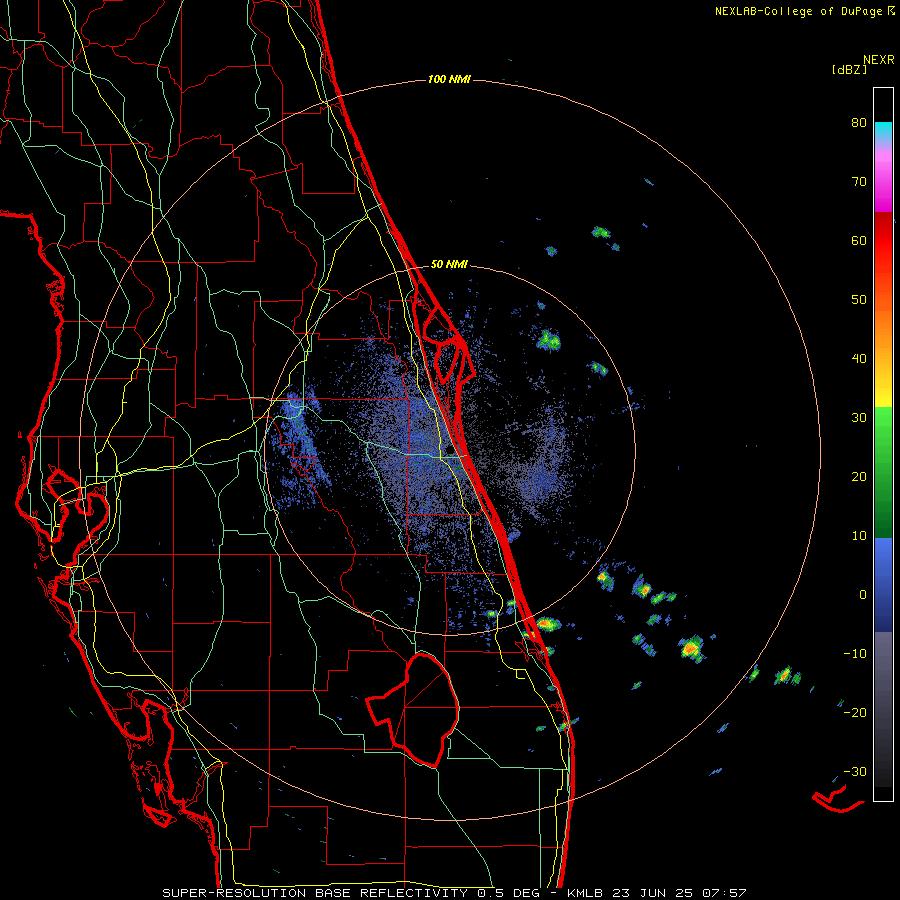Click the 80 value on the dBZ scale
The image size is (900, 900).
point(859,123)
